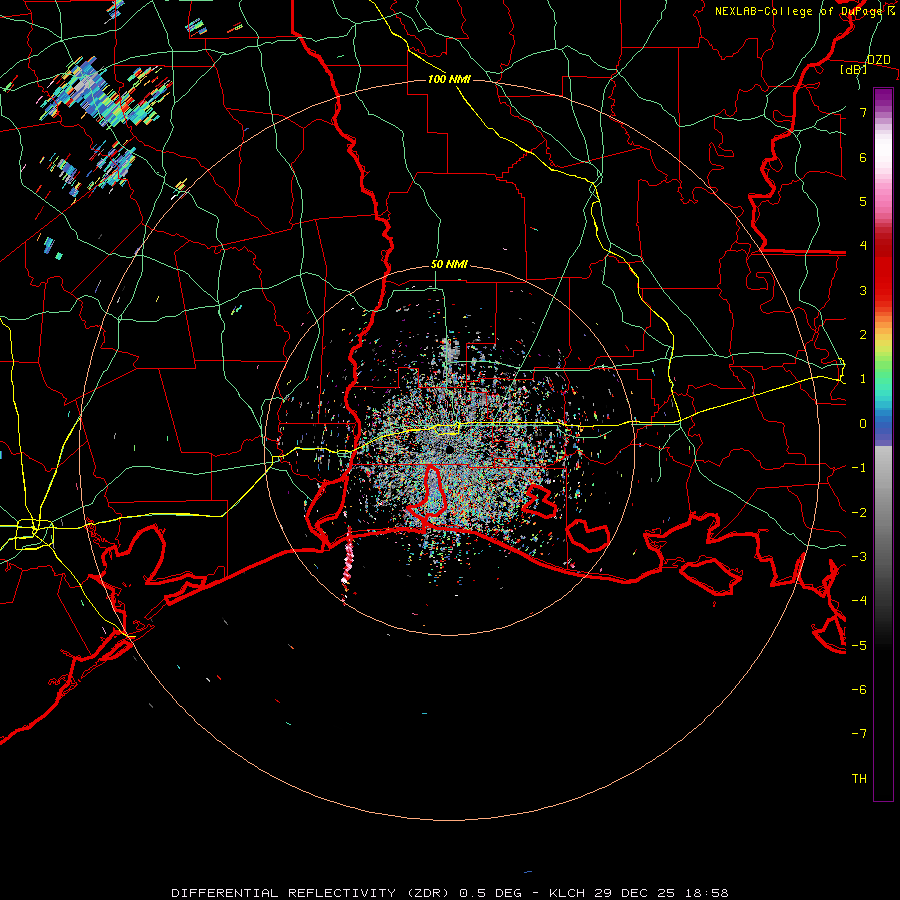Click the scale value 5

863,201
